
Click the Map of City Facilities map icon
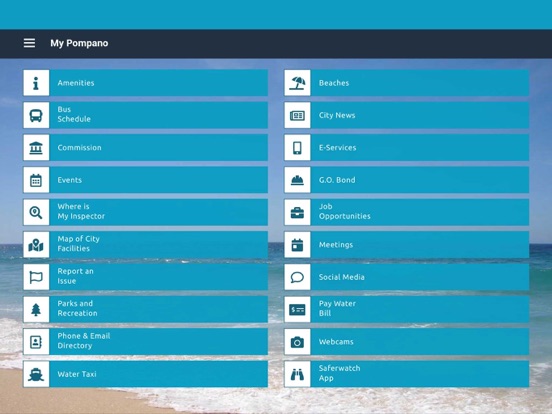point(36,245)
